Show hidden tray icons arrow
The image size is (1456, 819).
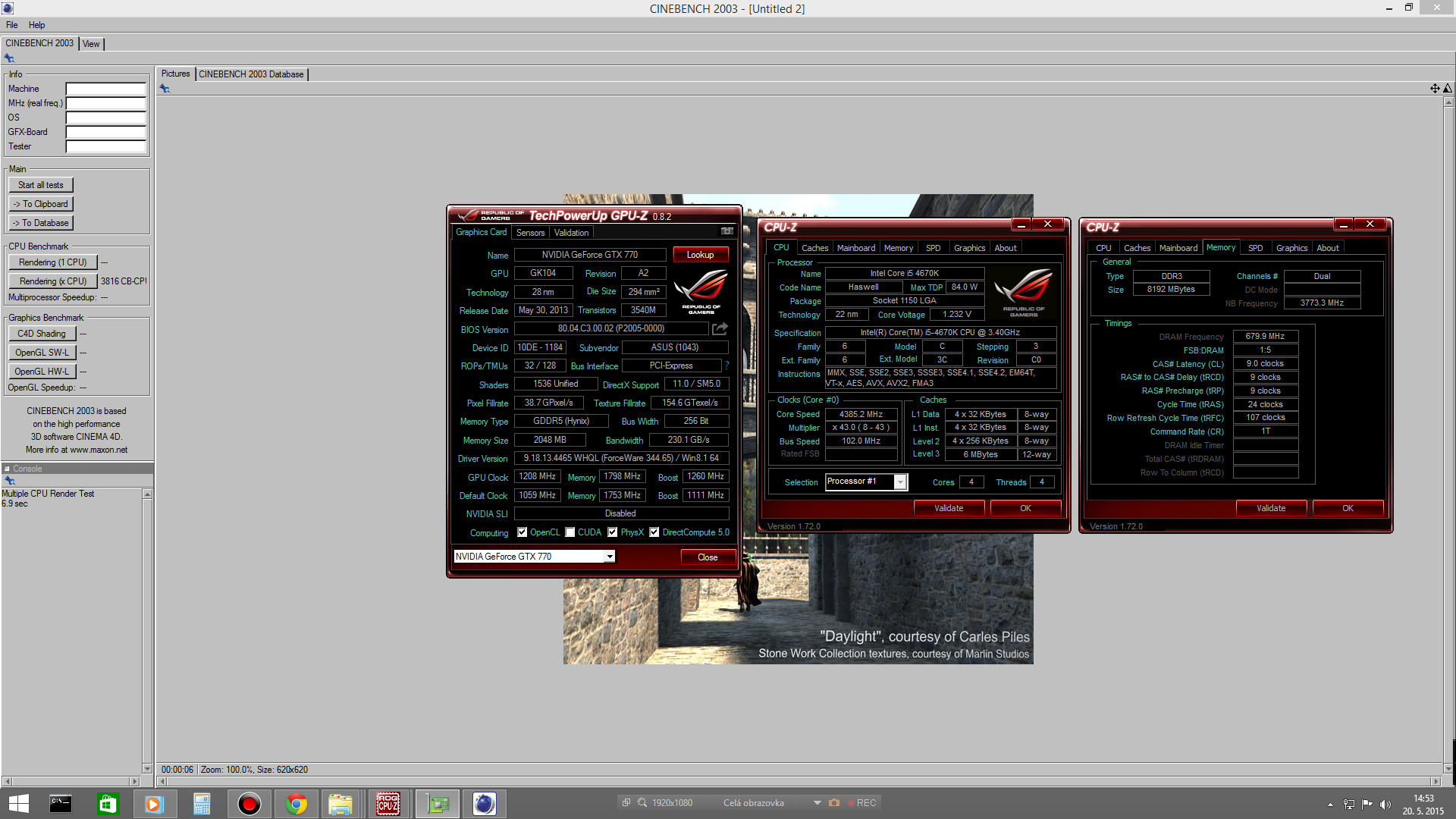pyautogui.click(x=1330, y=805)
